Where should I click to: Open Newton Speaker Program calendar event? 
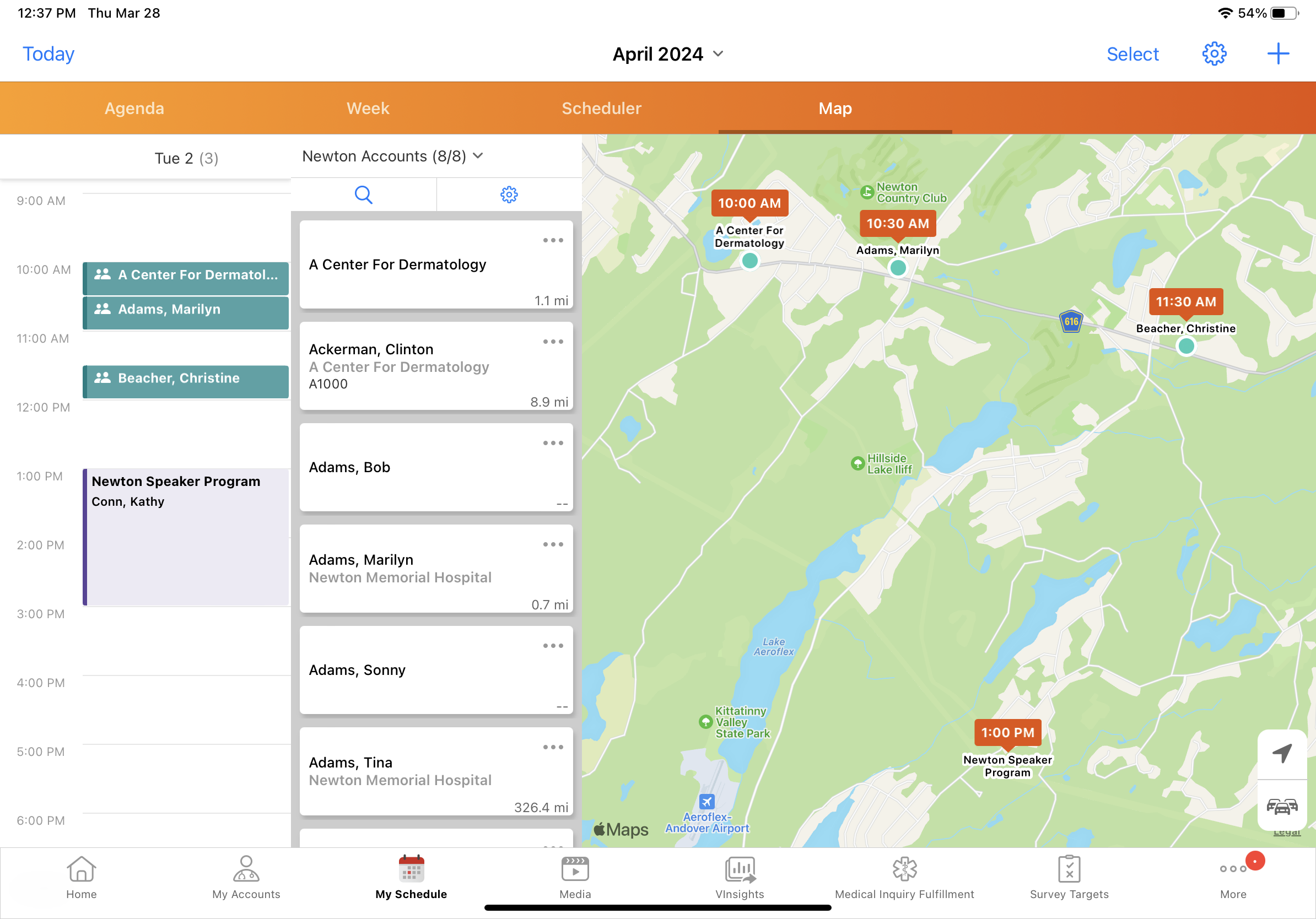[x=186, y=536]
